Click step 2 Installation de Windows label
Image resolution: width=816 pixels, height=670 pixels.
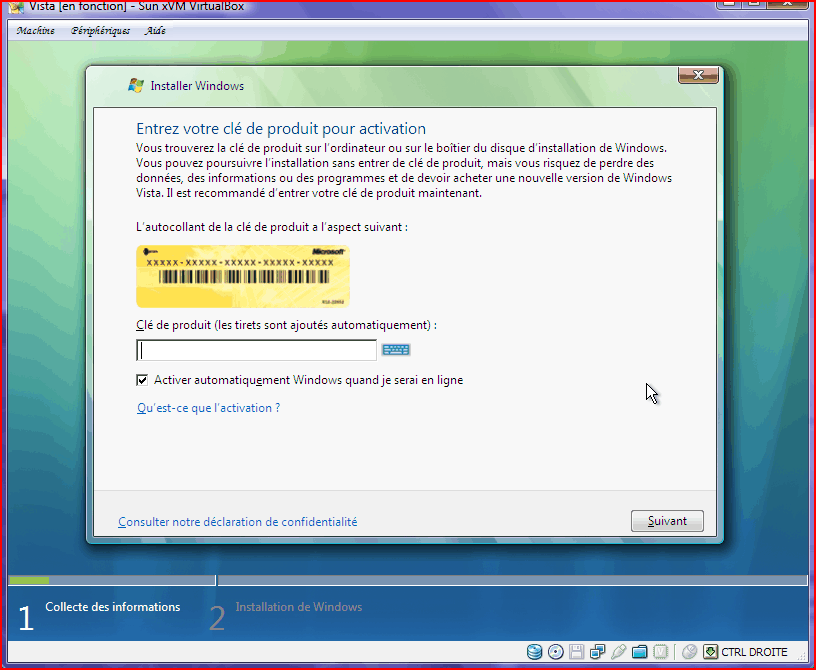(x=299, y=607)
